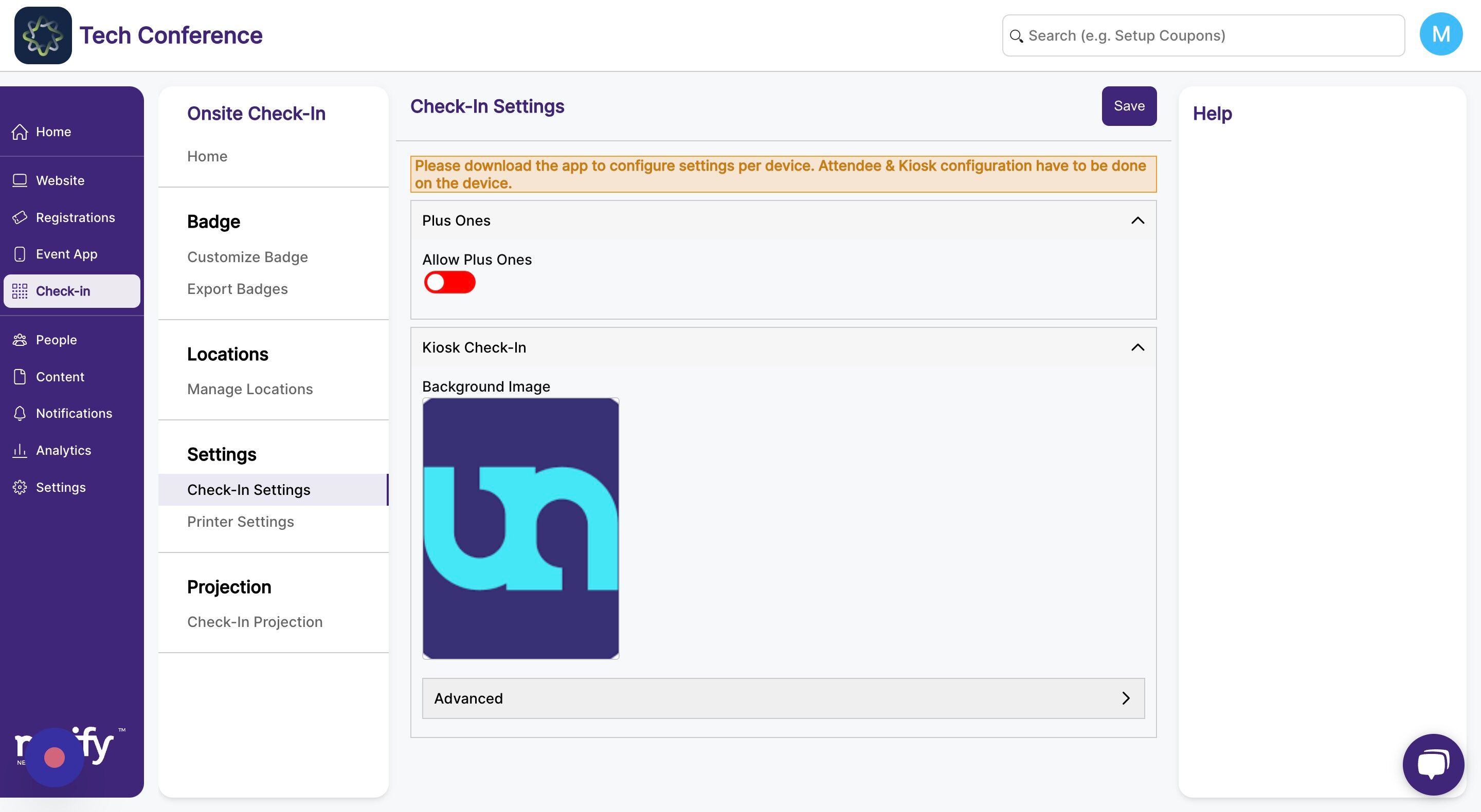1481x812 pixels.
Task: Click the Notifications bell icon
Action: pyautogui.click(x=20, y=413)
